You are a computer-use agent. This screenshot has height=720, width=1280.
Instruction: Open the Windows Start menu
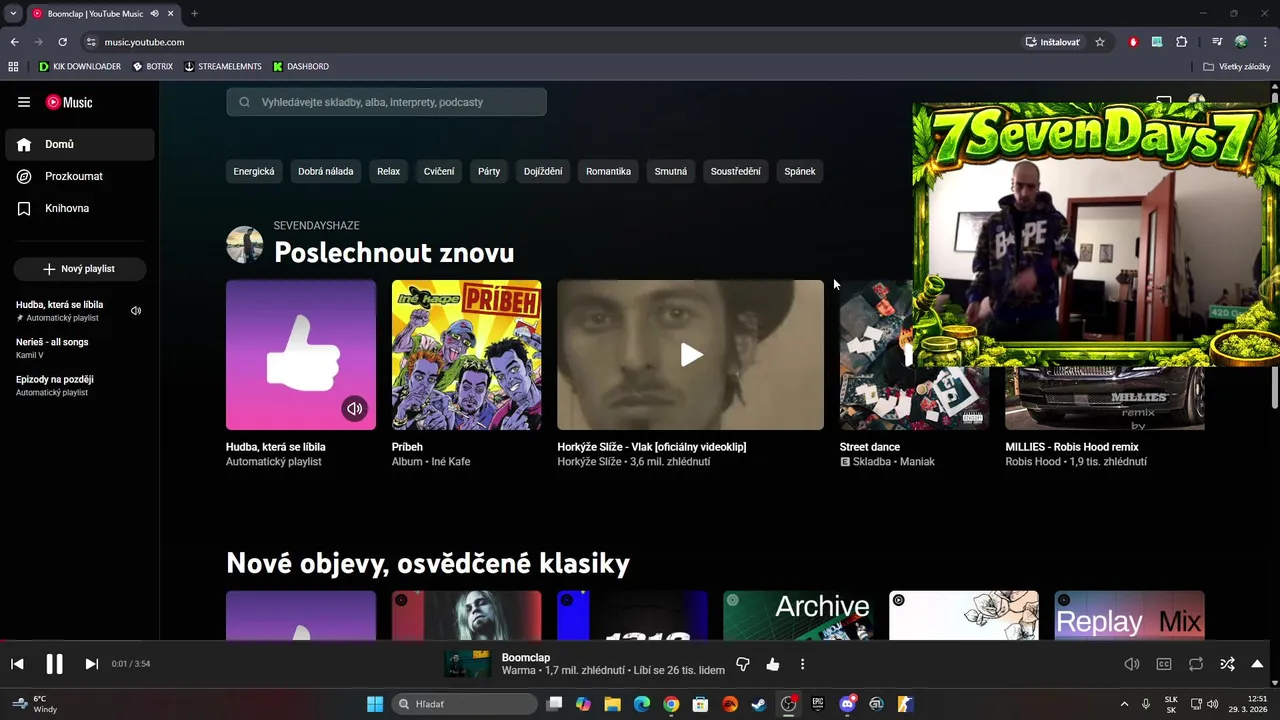[375, 704]
